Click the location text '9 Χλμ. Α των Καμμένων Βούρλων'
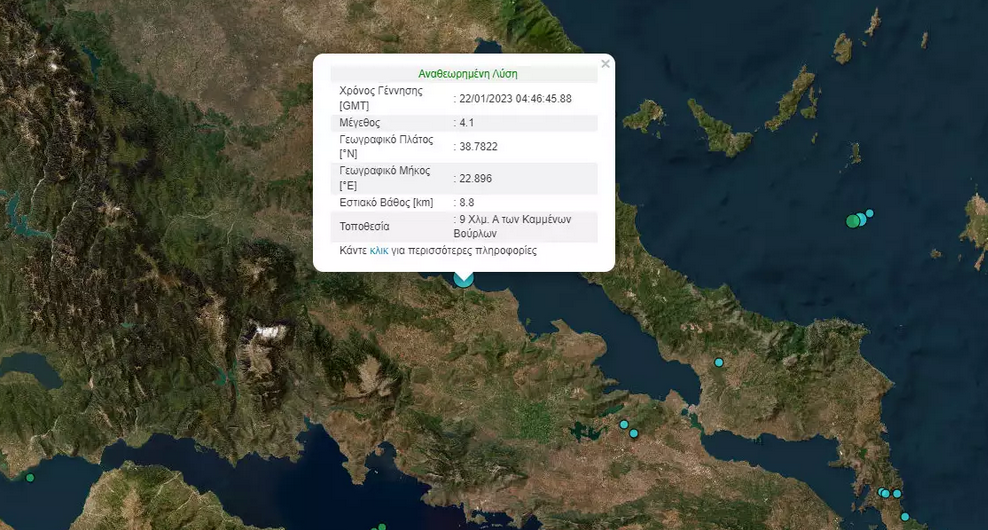This screenshot has width=988, height=530. click(x=513, y=226)
